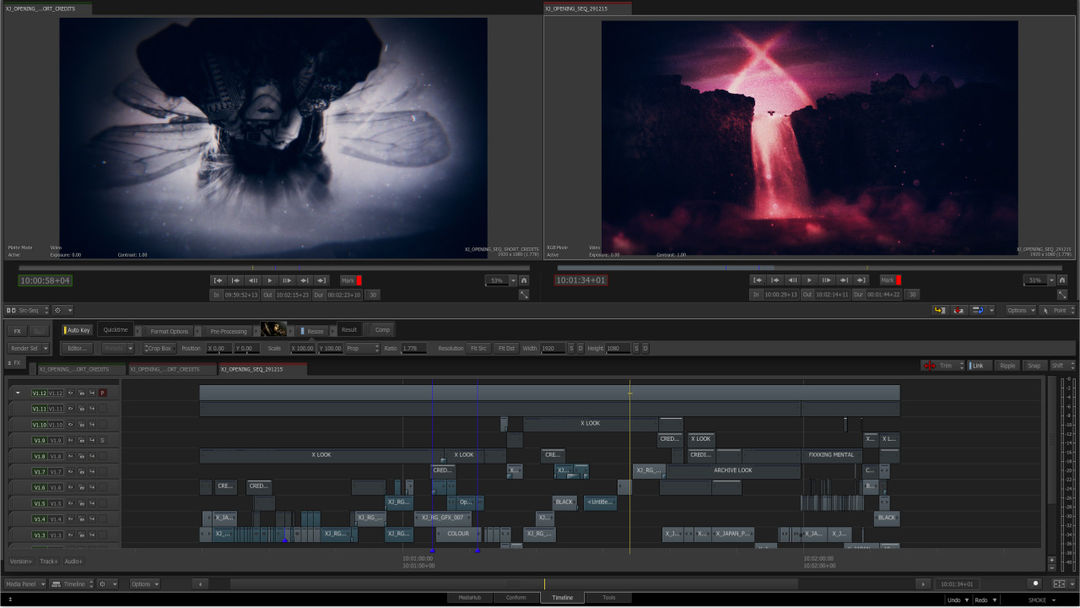Image resolution: width=1080 pixels, height=608 pixels.
Task: Click the blue Replace edit icon
Action: (x=979, y=310)
